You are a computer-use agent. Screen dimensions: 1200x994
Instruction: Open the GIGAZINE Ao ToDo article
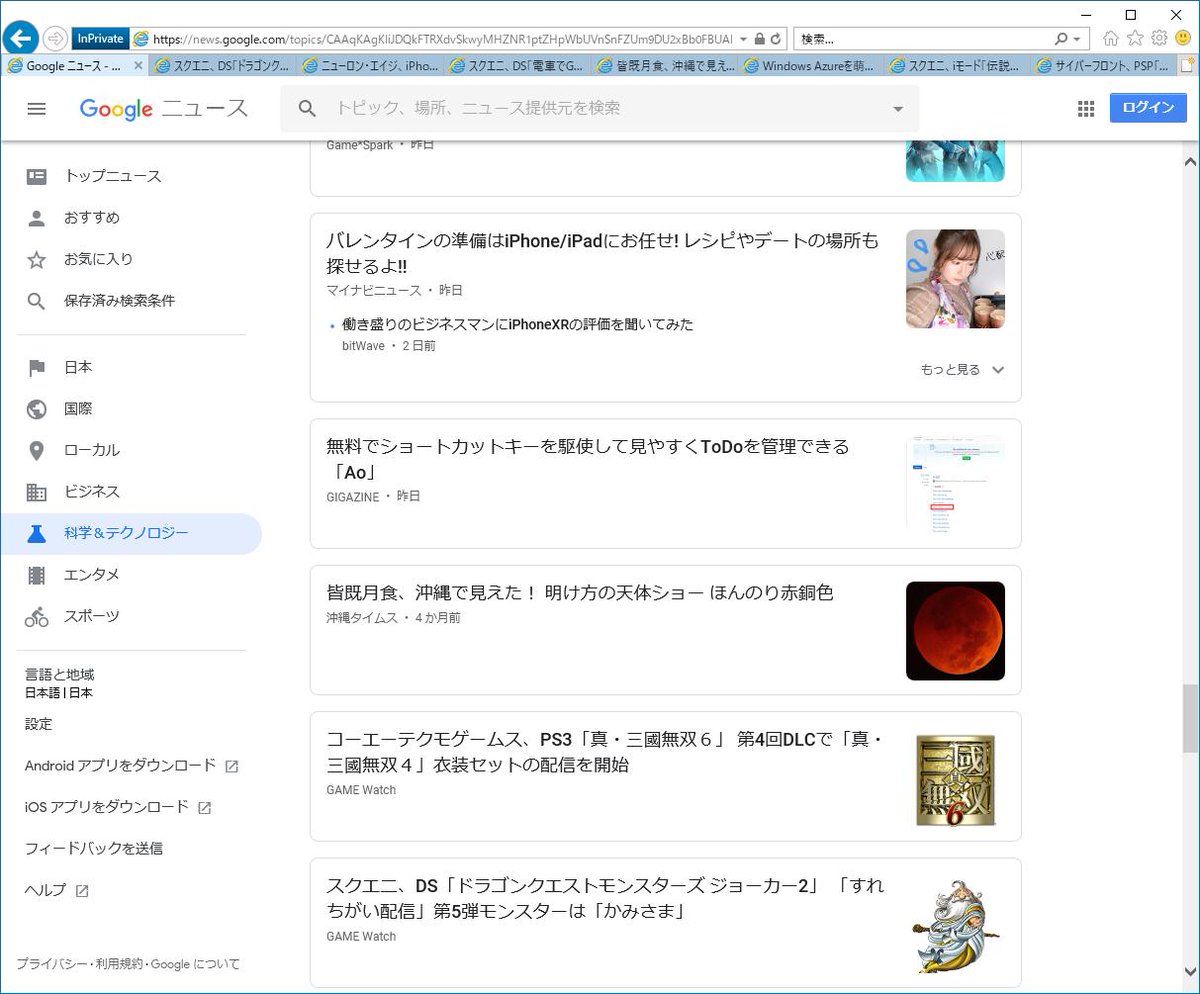click(x=588, y=459)
